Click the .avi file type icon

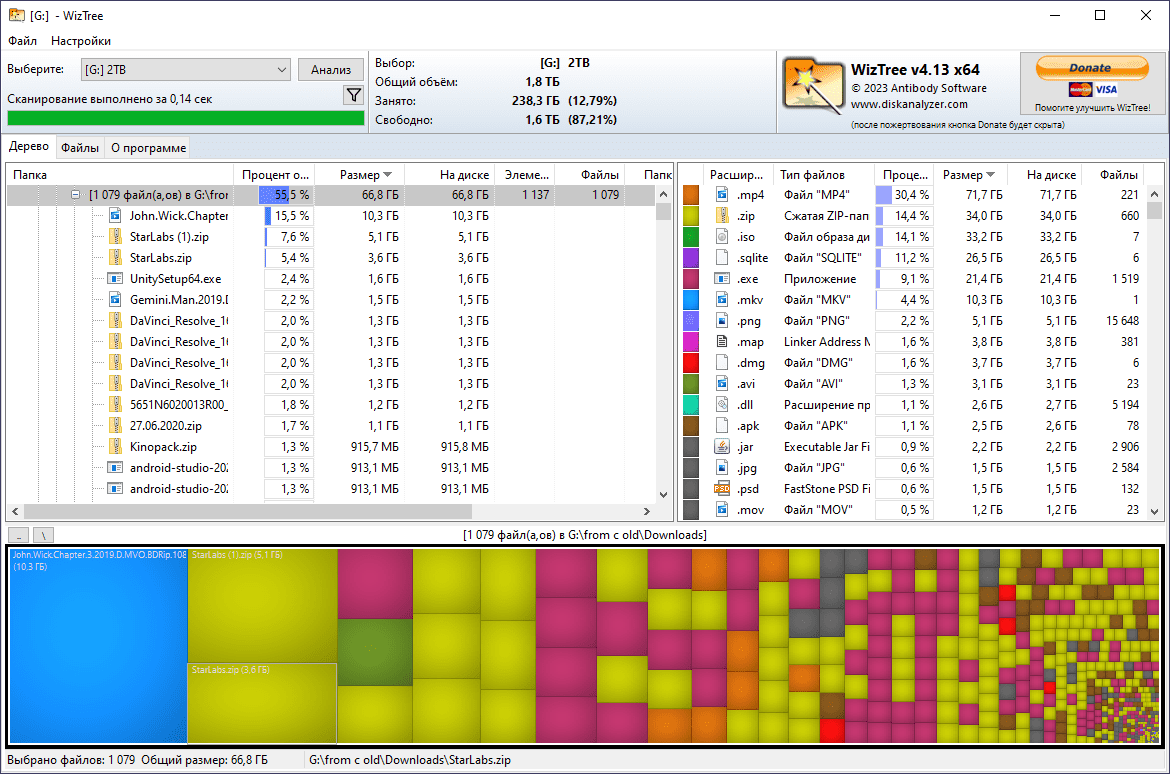(x=722, y=384)
